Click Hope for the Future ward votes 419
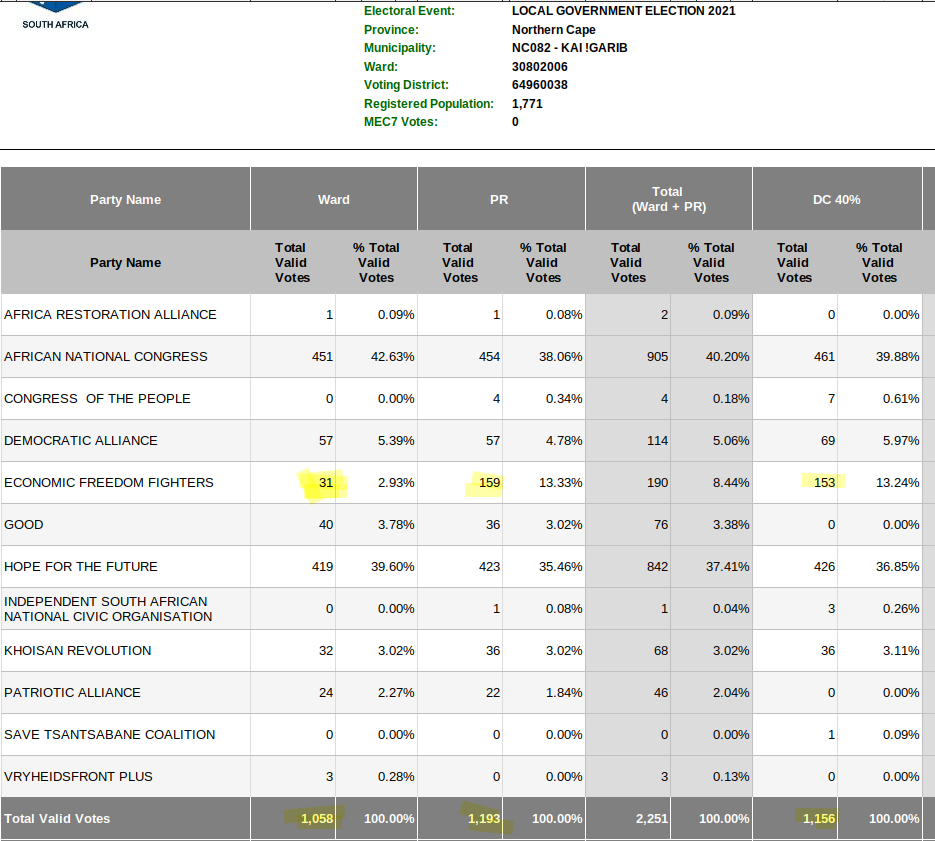Image resolution: width=935 pixels, height=841 pixels. click(323, 566)
